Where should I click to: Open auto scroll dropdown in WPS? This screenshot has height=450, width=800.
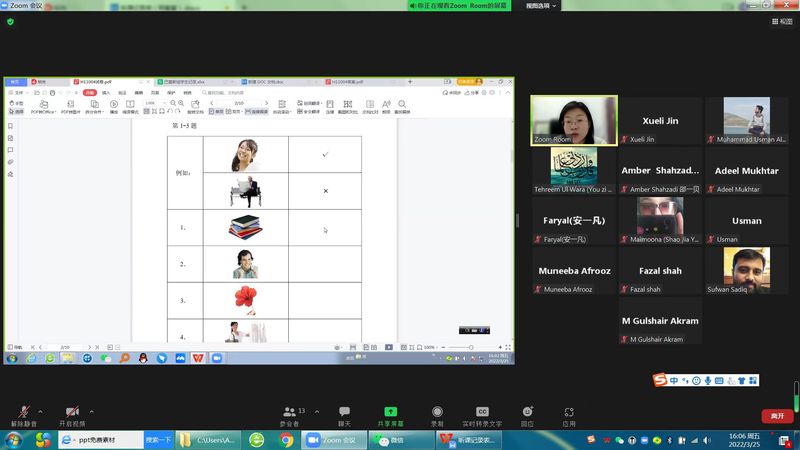click(x=282, y=107)
